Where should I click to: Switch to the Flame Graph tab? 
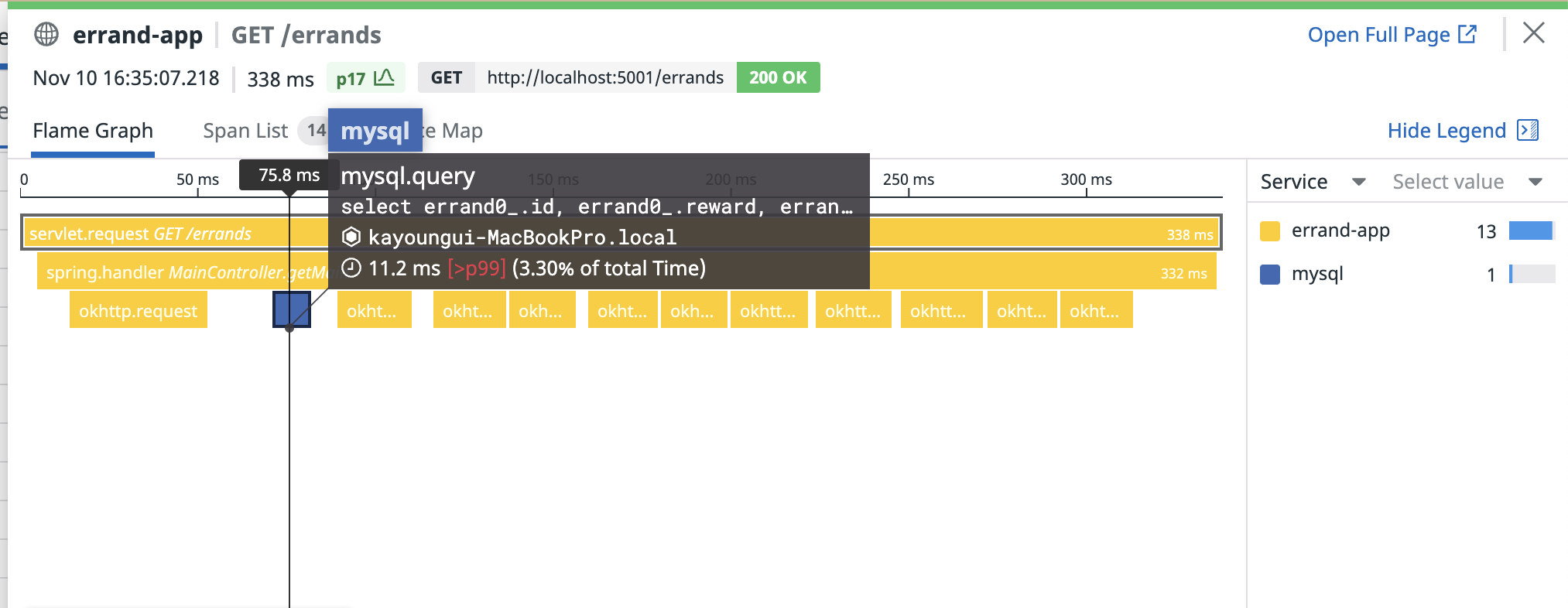click(x=93, y=131)
